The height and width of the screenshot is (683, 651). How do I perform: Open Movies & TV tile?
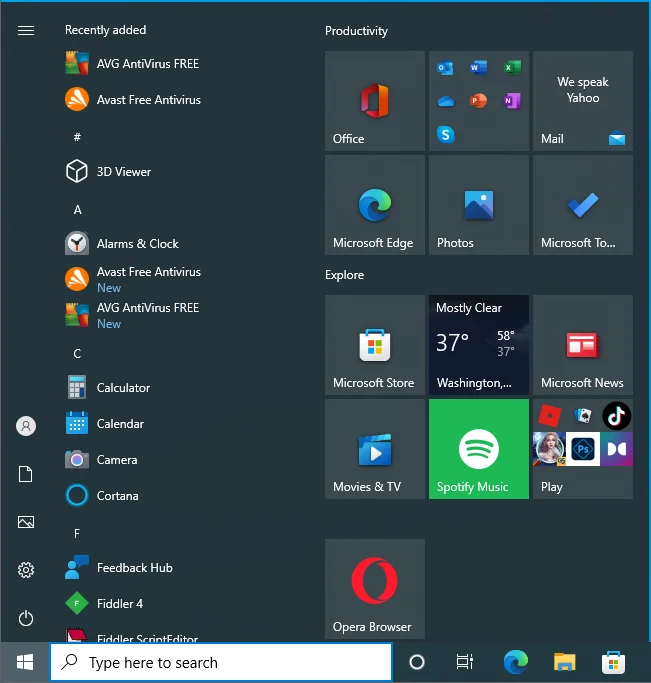(374, 449)
